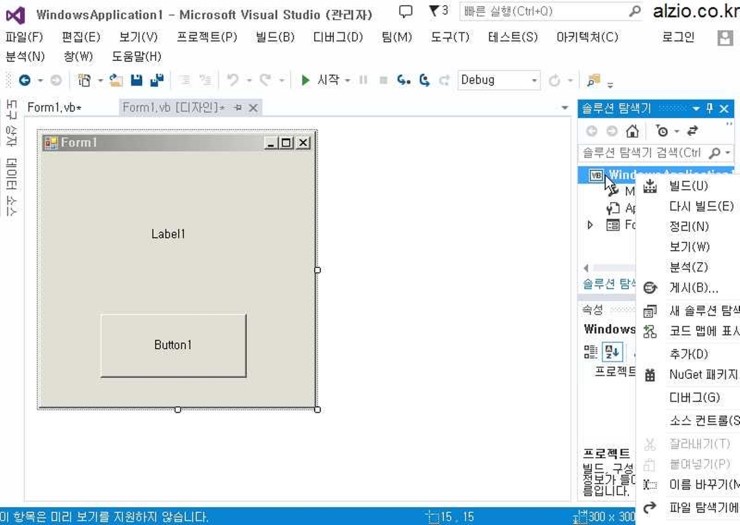Click the Find in Files toolbar icon
The image size is (740, 525).
click(x=594, y=80)
